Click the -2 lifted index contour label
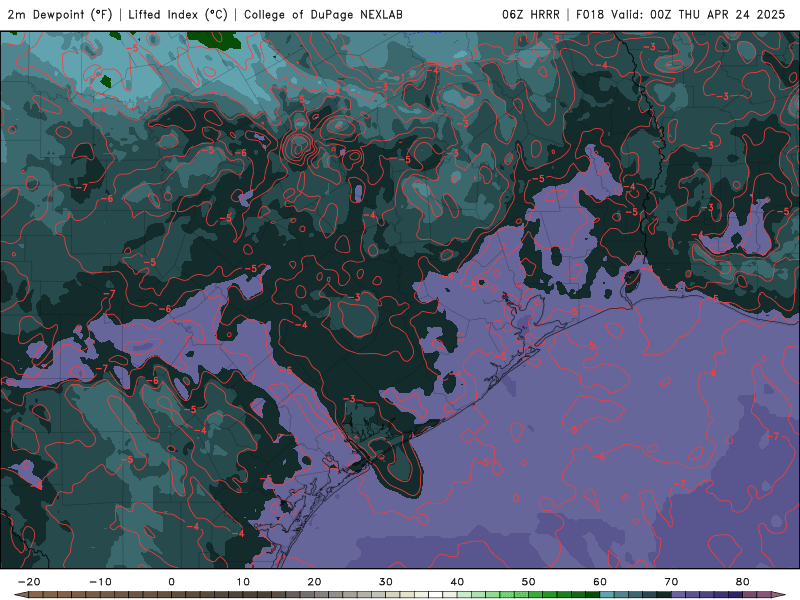The width and height of the screenshot is (800, 600). point(451,66)
